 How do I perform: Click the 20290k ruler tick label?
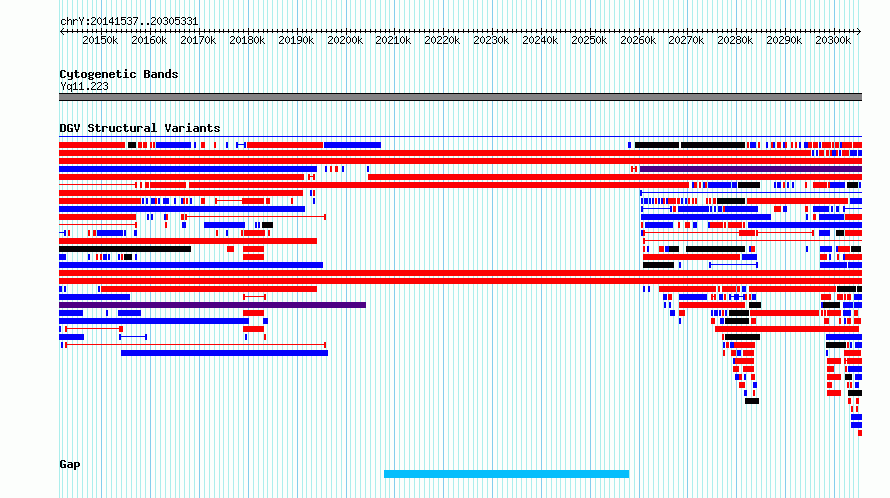click(784, 40)
